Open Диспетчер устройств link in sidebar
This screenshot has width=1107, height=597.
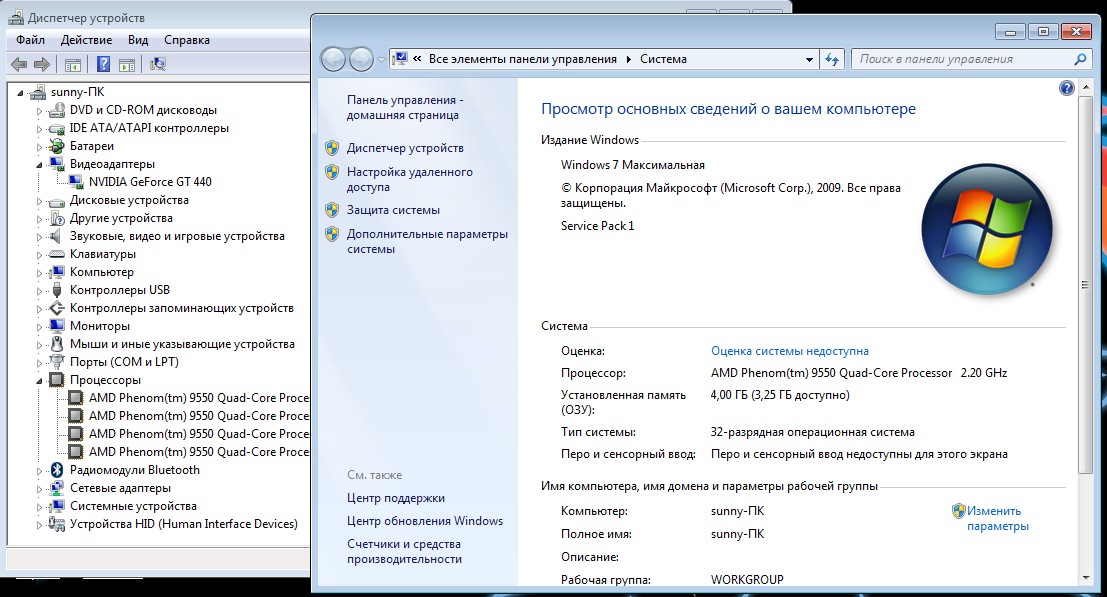click(405, 148)
